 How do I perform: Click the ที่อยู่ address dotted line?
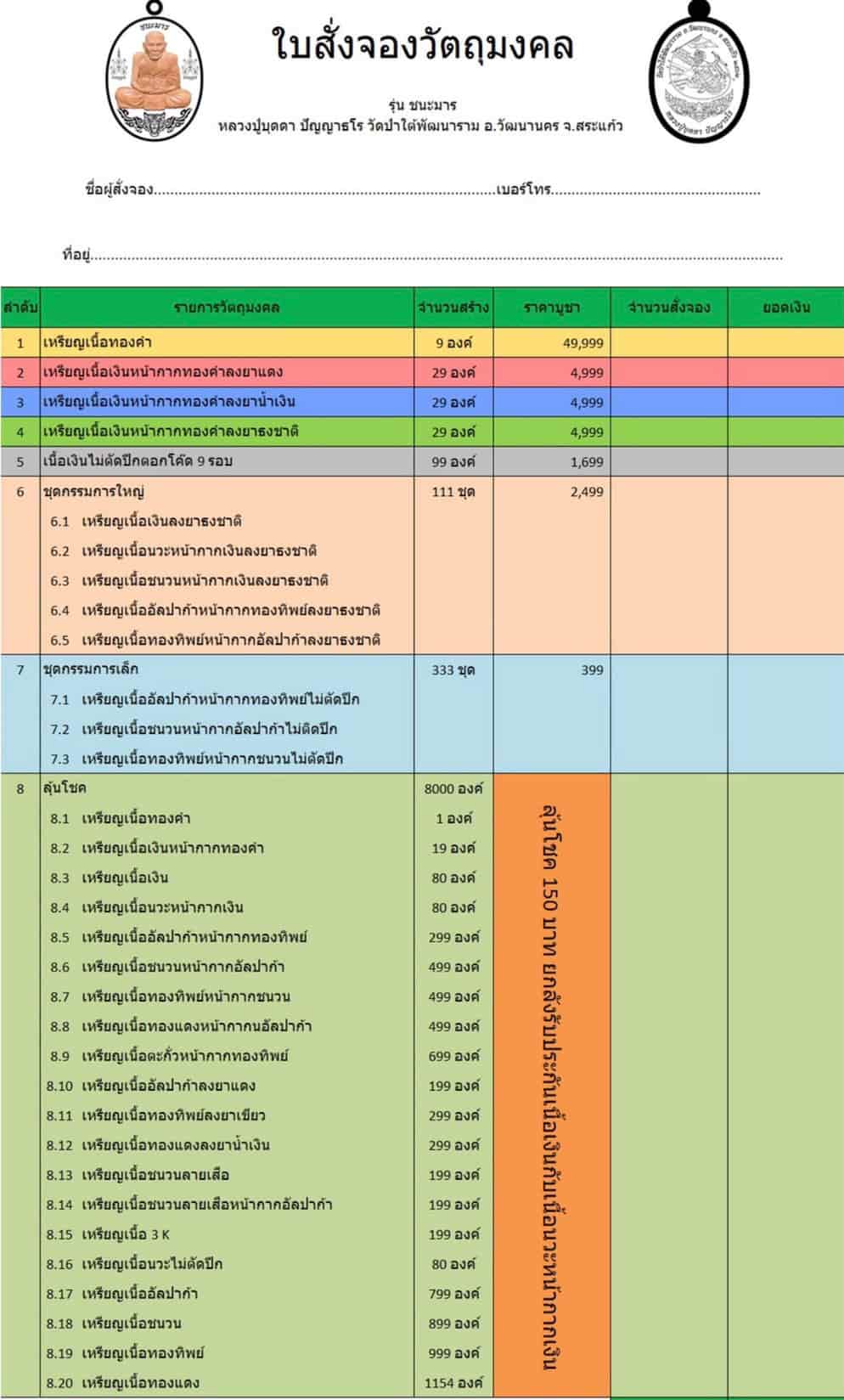[436, 255]
